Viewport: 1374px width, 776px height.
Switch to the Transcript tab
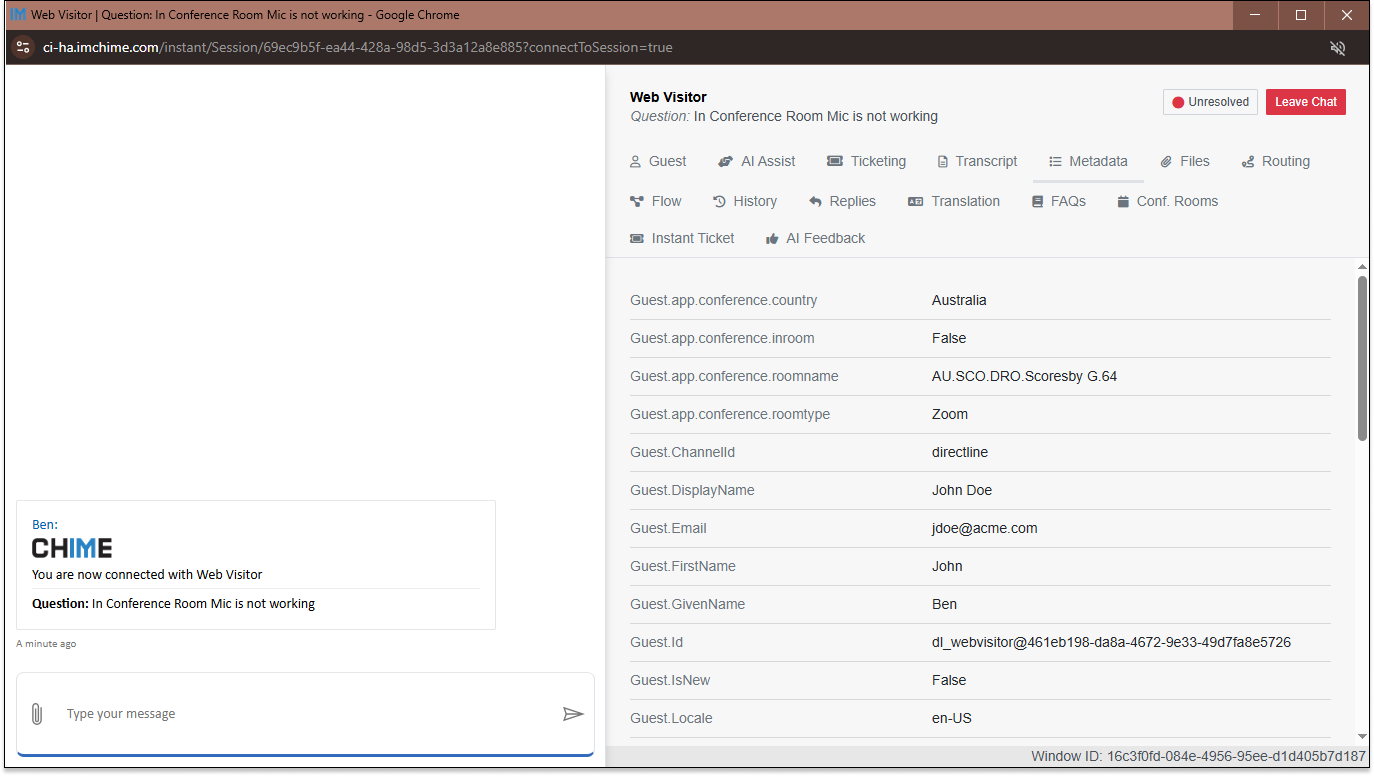tap(976, 161)
